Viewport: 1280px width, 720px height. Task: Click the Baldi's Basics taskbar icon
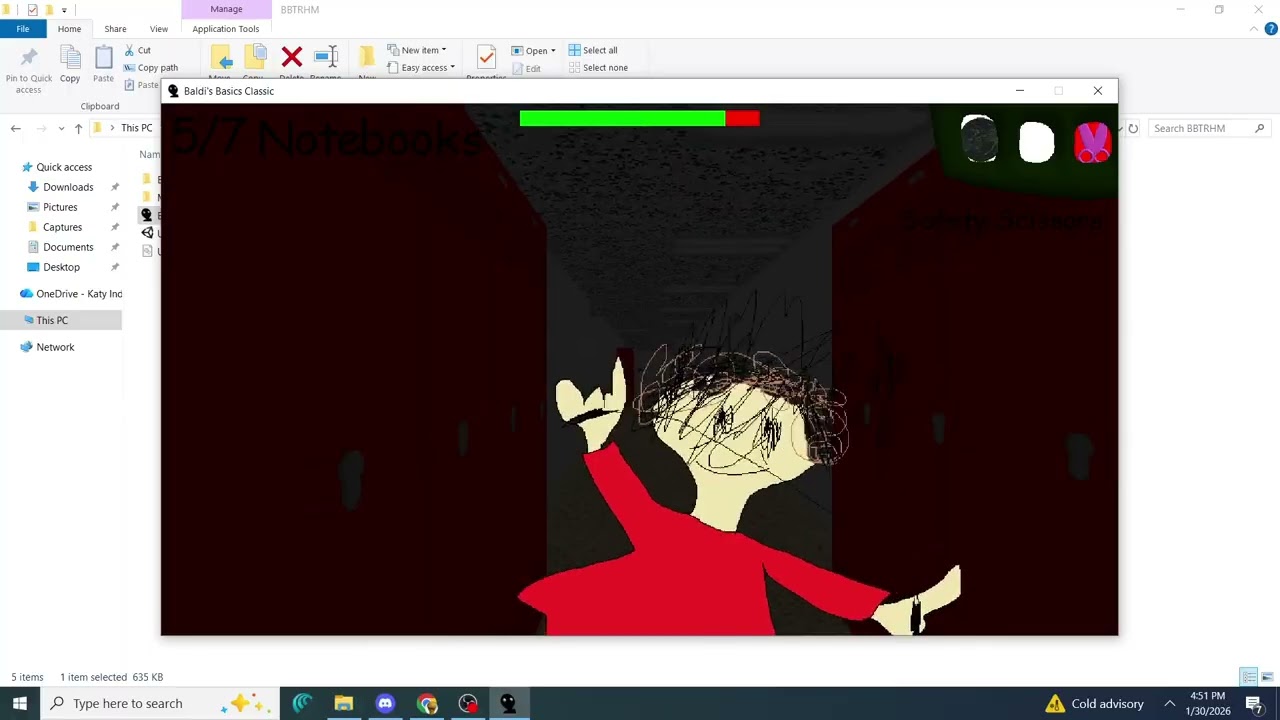508,704
